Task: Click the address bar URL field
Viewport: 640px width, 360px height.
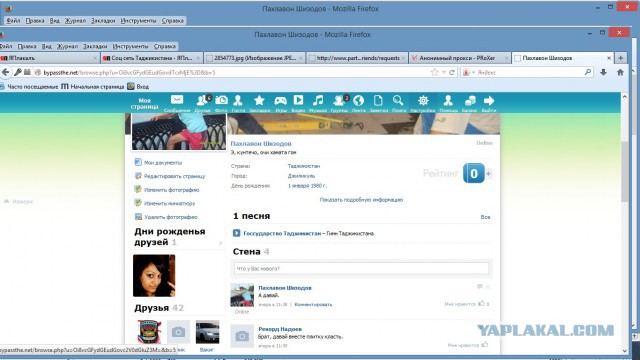Action: [233, 72]
